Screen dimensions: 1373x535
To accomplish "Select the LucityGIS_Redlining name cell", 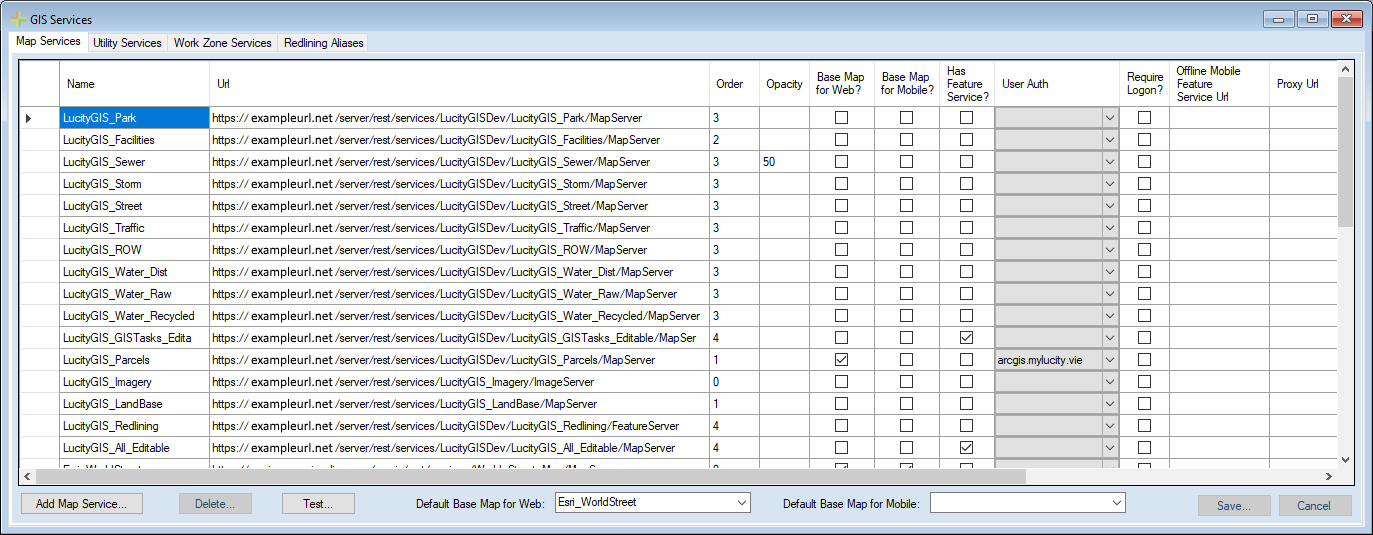I will coord(134,426).
